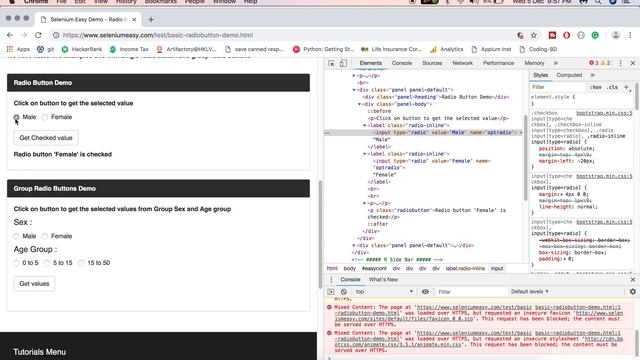Image resolution: width=640 pixels, height=360 pixels.
Task: Collapse the first radio-inline label node
Action: (364, 125)
